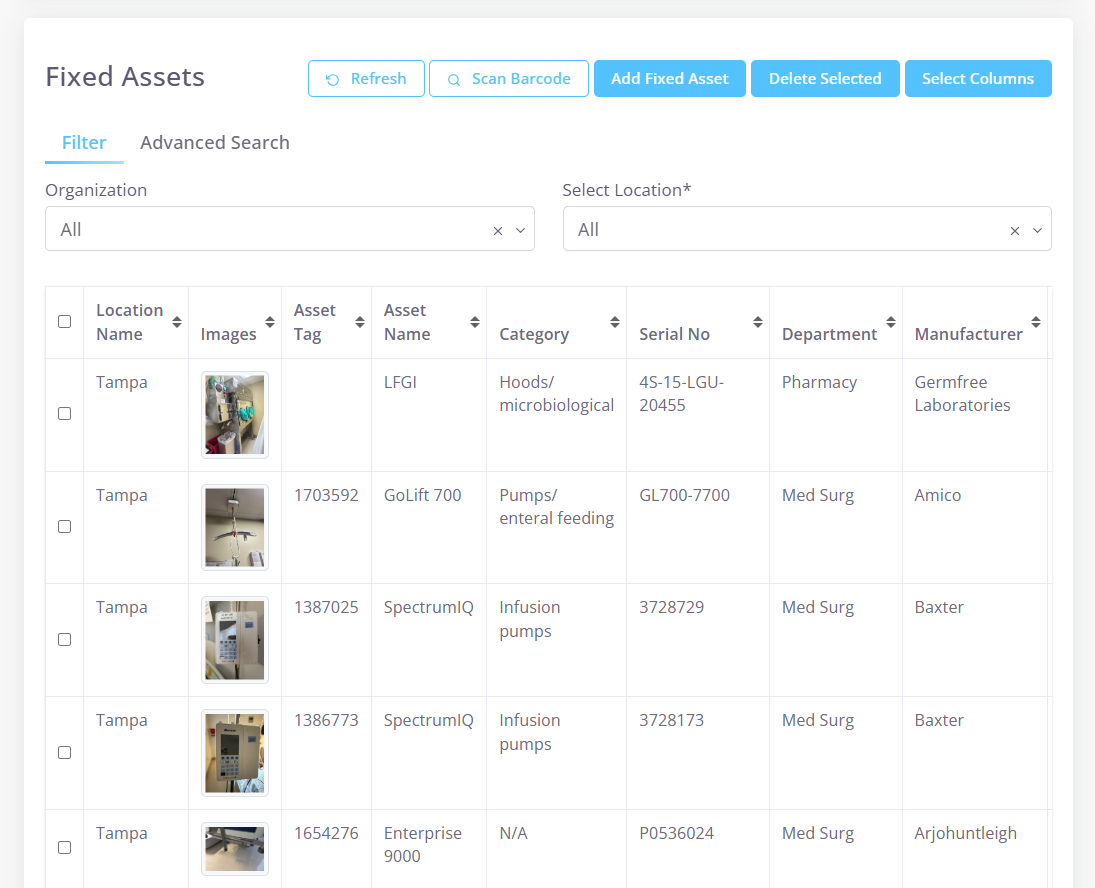
Task: Sort by Asset Tag column arrows
Action: click(359, 322)
